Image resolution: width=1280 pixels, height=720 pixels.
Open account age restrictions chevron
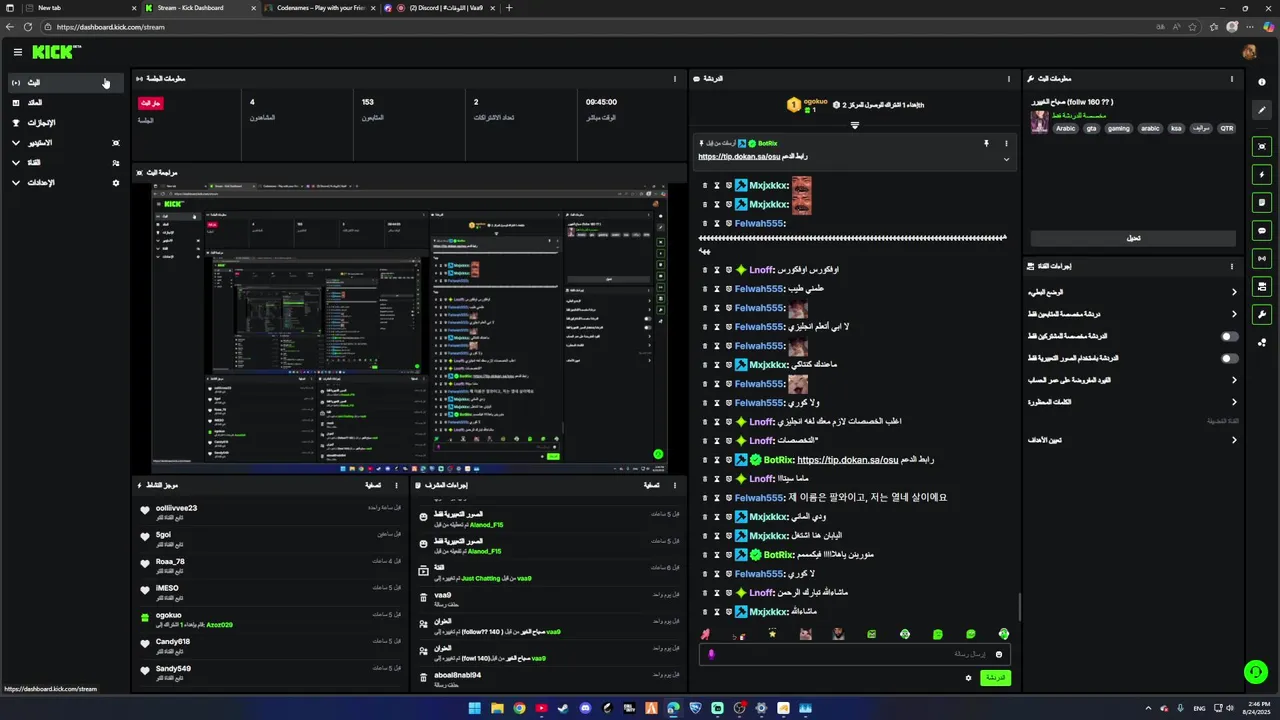point(1234,380)
